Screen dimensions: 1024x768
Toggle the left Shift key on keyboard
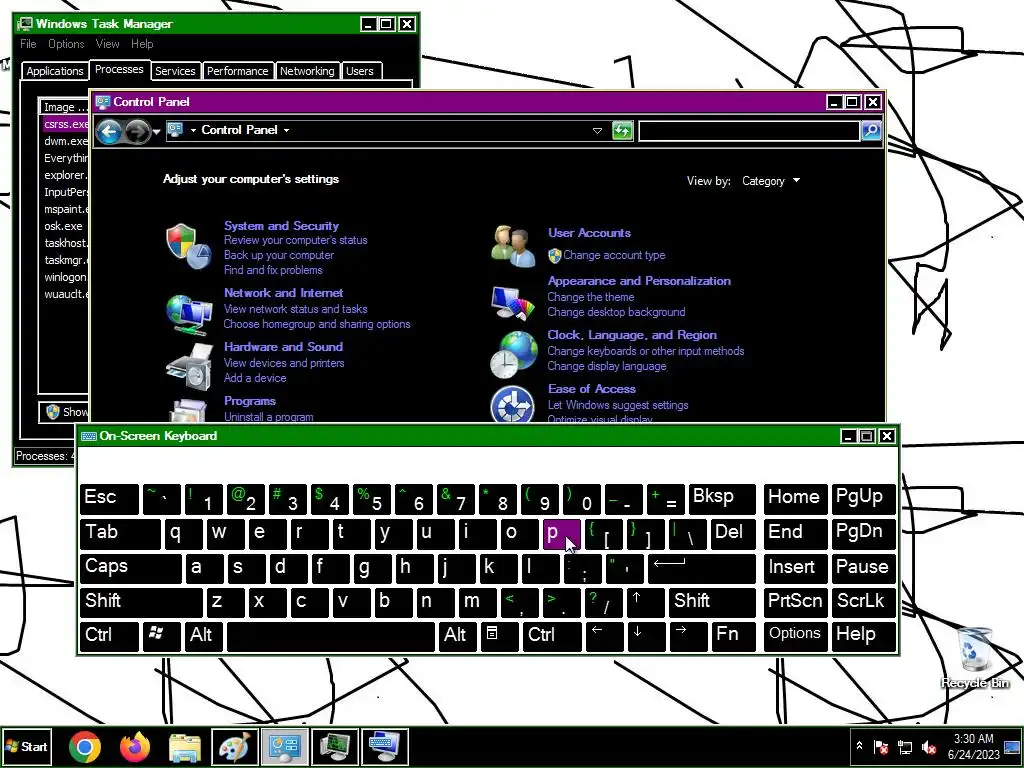click(141, 601)
